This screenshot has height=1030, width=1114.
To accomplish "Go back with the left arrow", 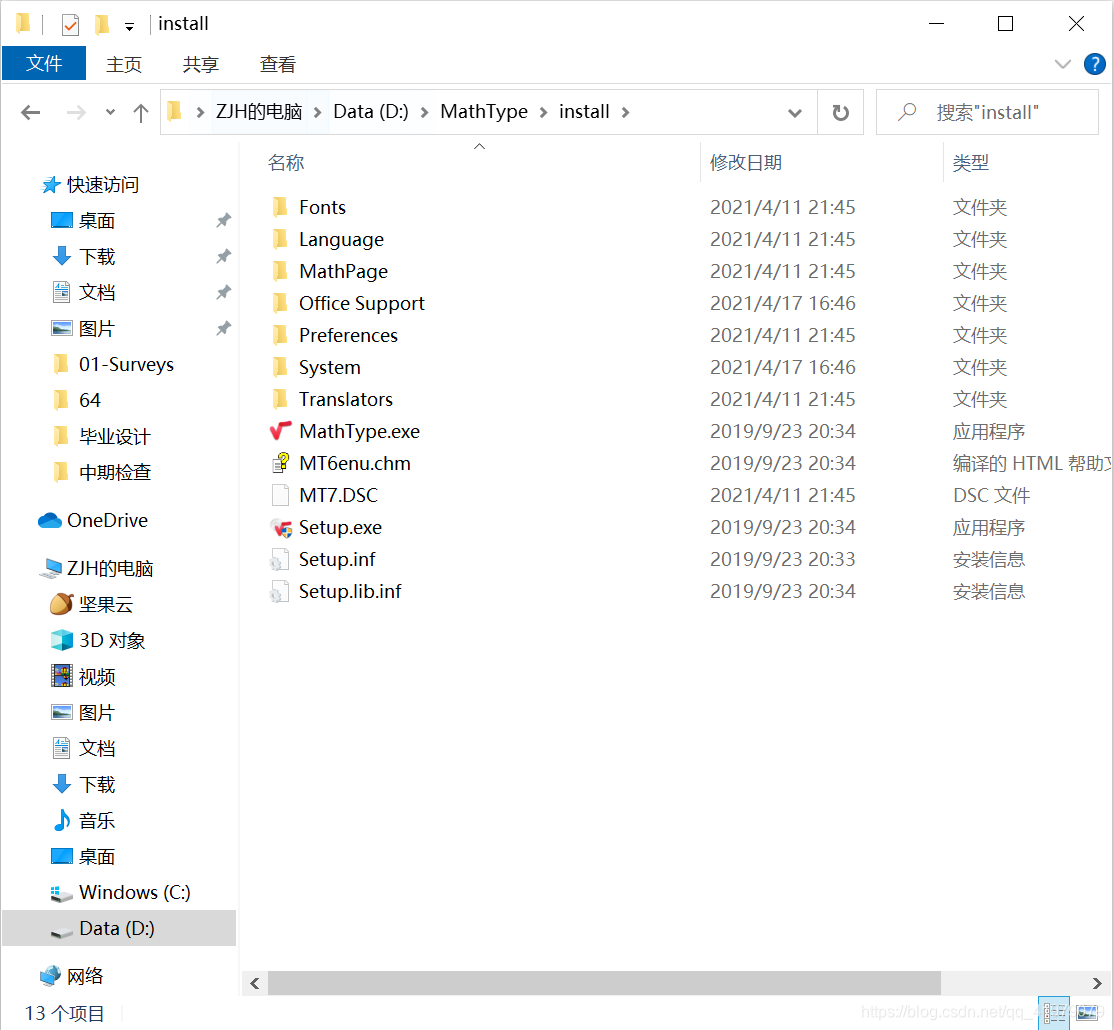I will (31, 112).
